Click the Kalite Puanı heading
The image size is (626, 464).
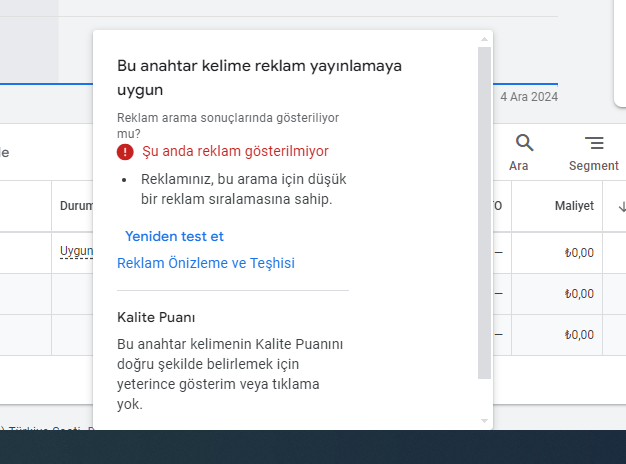[x=156, y=317]
